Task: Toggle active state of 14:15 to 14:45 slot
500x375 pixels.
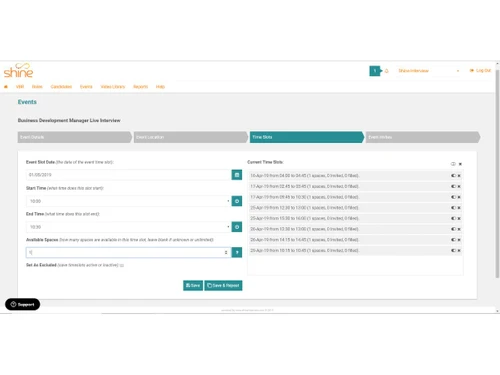Action: click(x=453, y=240)
